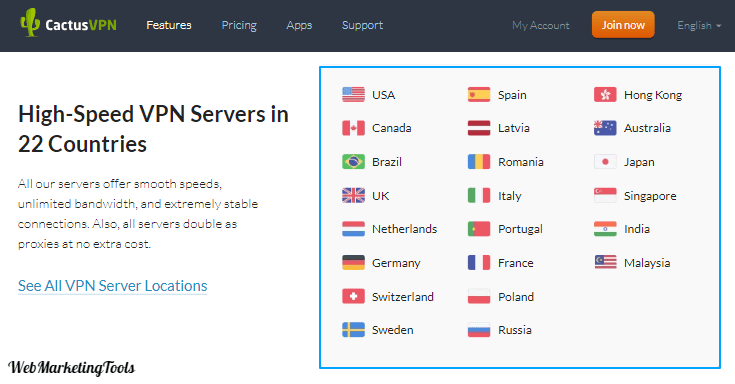Select the Singapore country label
The image size is (735, 384).
[x=650, y=196]
